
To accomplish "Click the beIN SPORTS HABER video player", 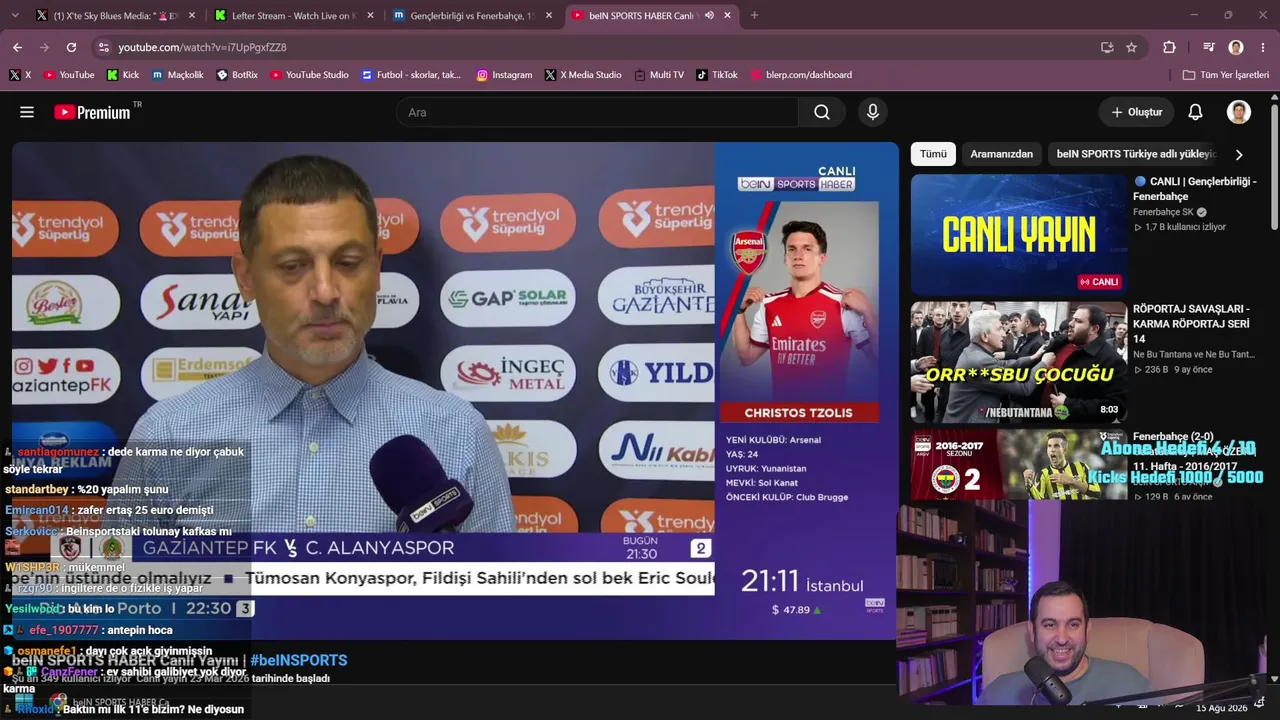I will [x=455, y=390].
